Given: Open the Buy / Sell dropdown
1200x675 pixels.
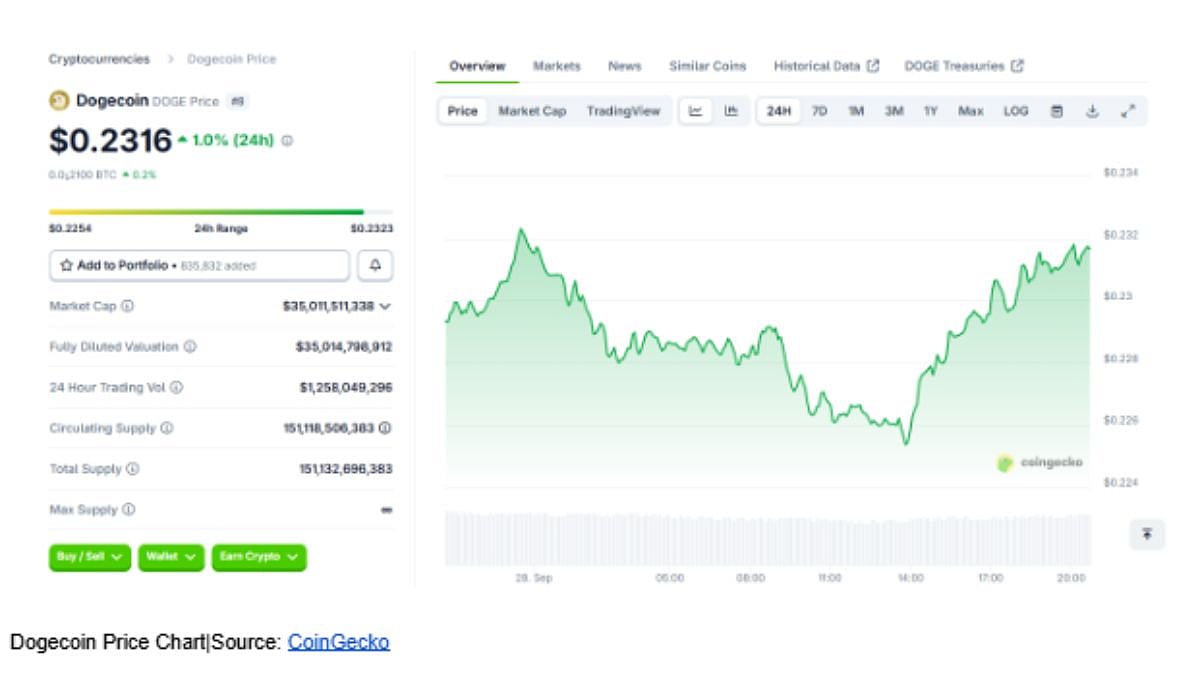Looking at the screenshot, I should pyautogui.click(x=90, y=557).
